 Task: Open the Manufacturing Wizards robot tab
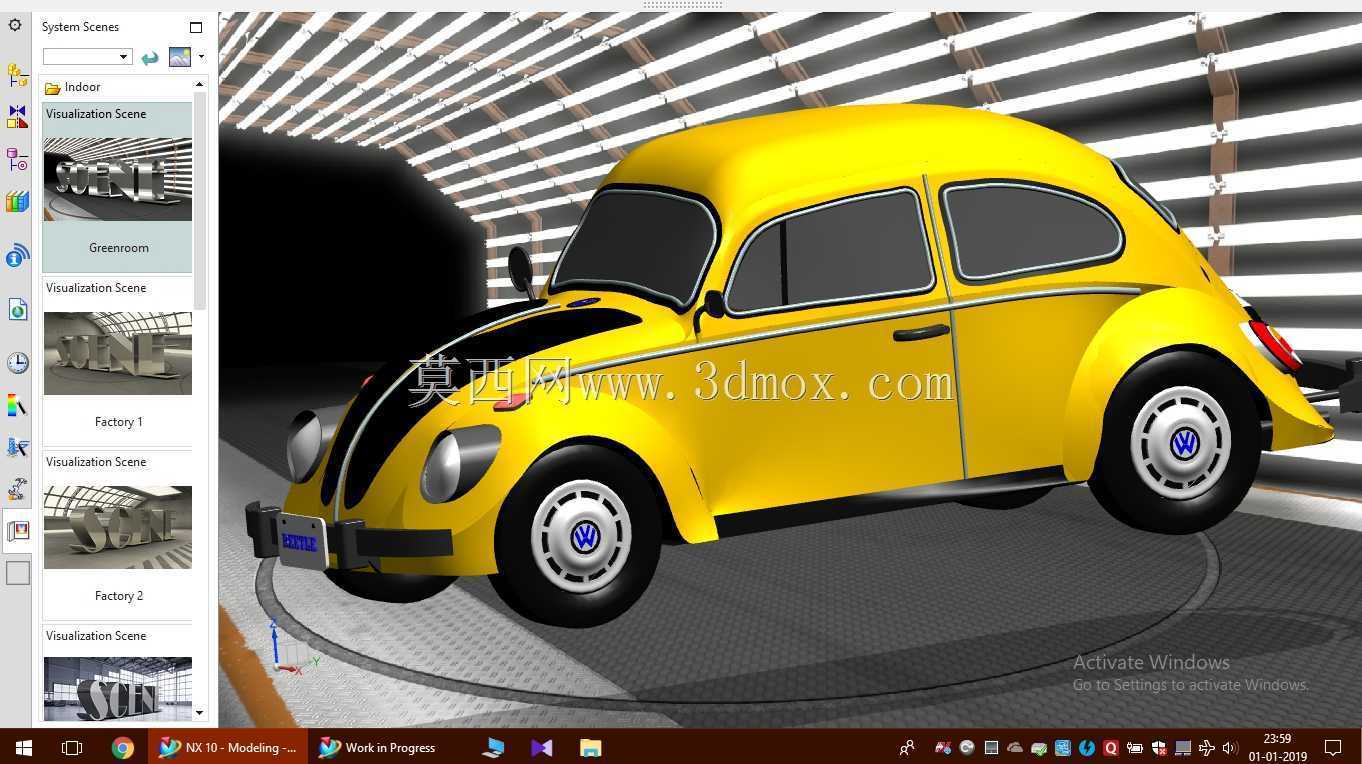click(17, 490)
